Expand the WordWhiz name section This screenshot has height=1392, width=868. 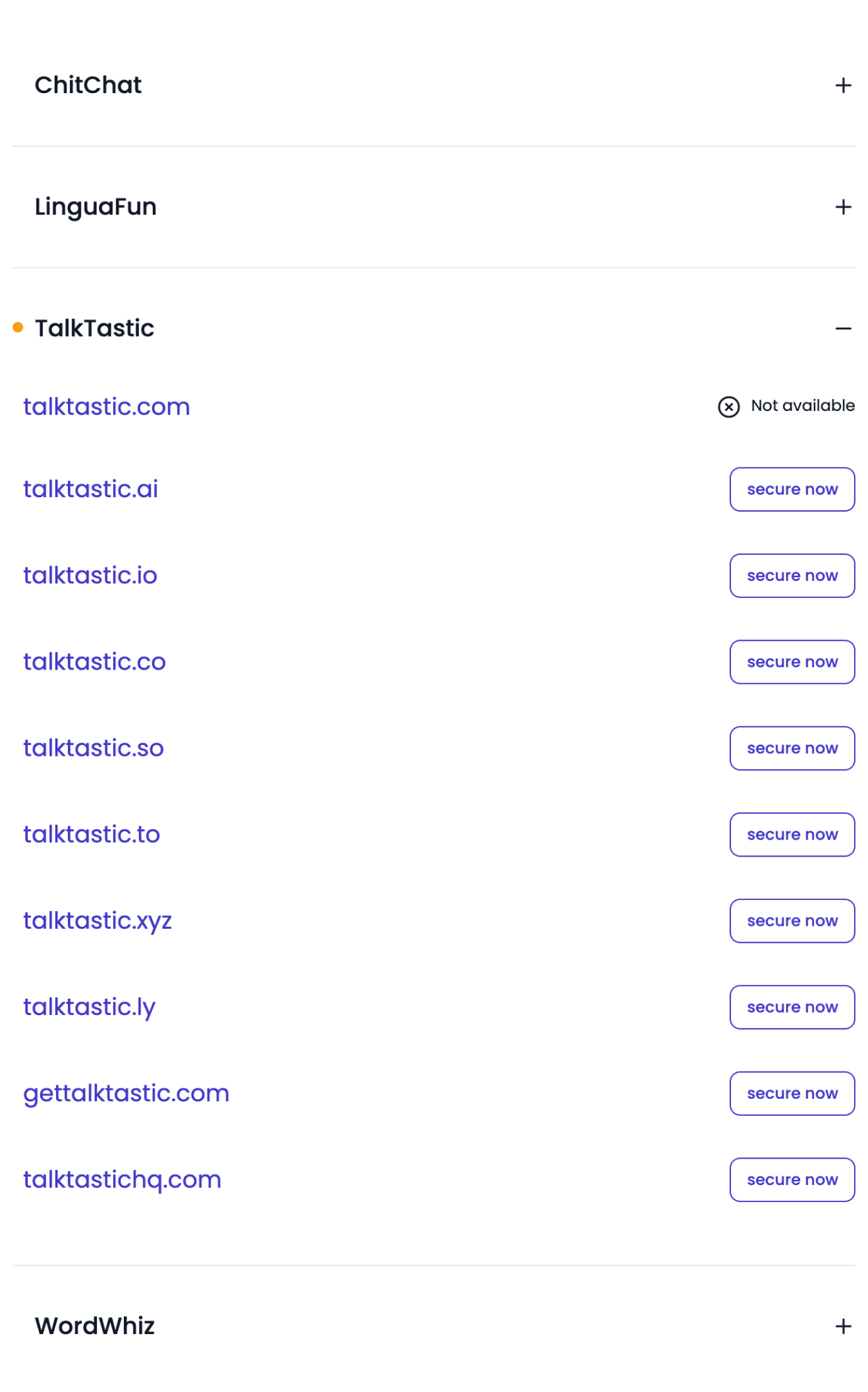coord(842,1327)
